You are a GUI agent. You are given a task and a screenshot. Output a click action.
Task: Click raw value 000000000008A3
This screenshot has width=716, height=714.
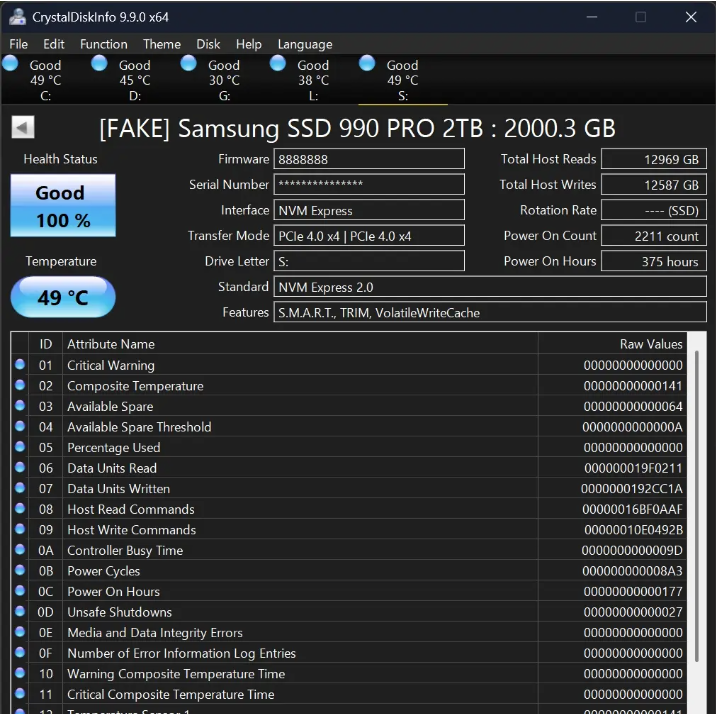pos(632,571)
